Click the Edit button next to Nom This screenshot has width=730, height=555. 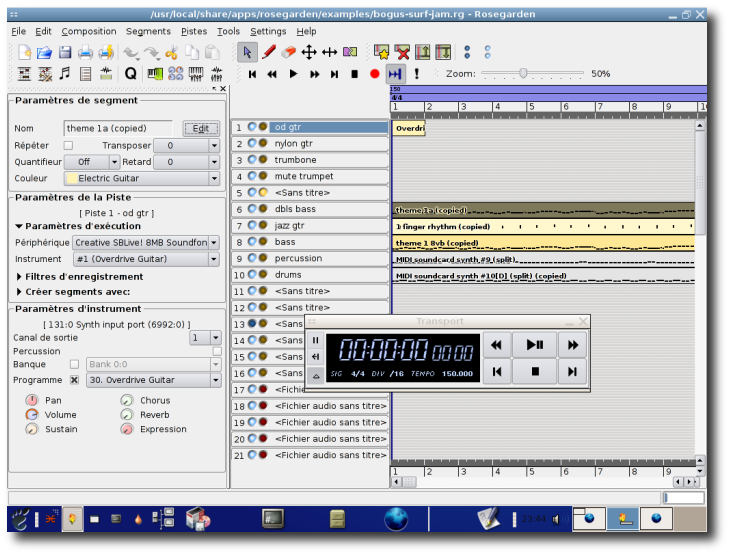point(201,129)
